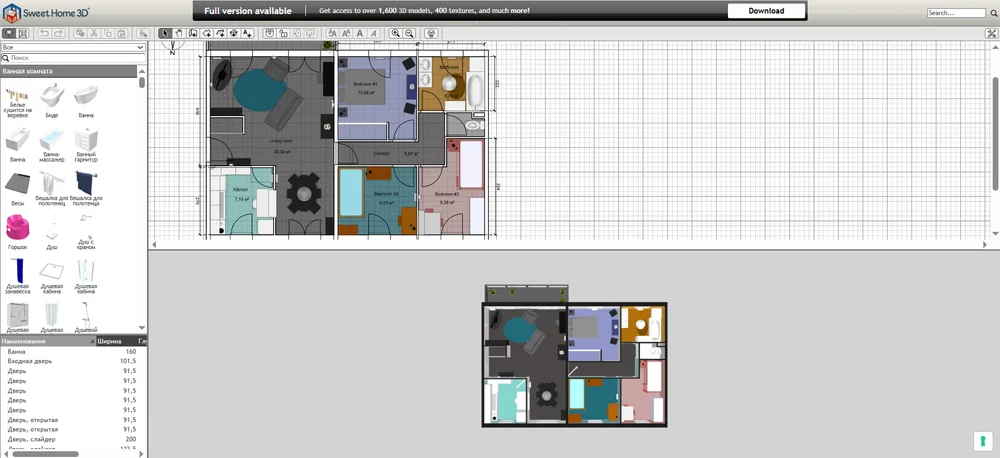The image size is (1000, 458).
Task: Click the Sweet Home 3D logo link
Action: click(46, 12)
